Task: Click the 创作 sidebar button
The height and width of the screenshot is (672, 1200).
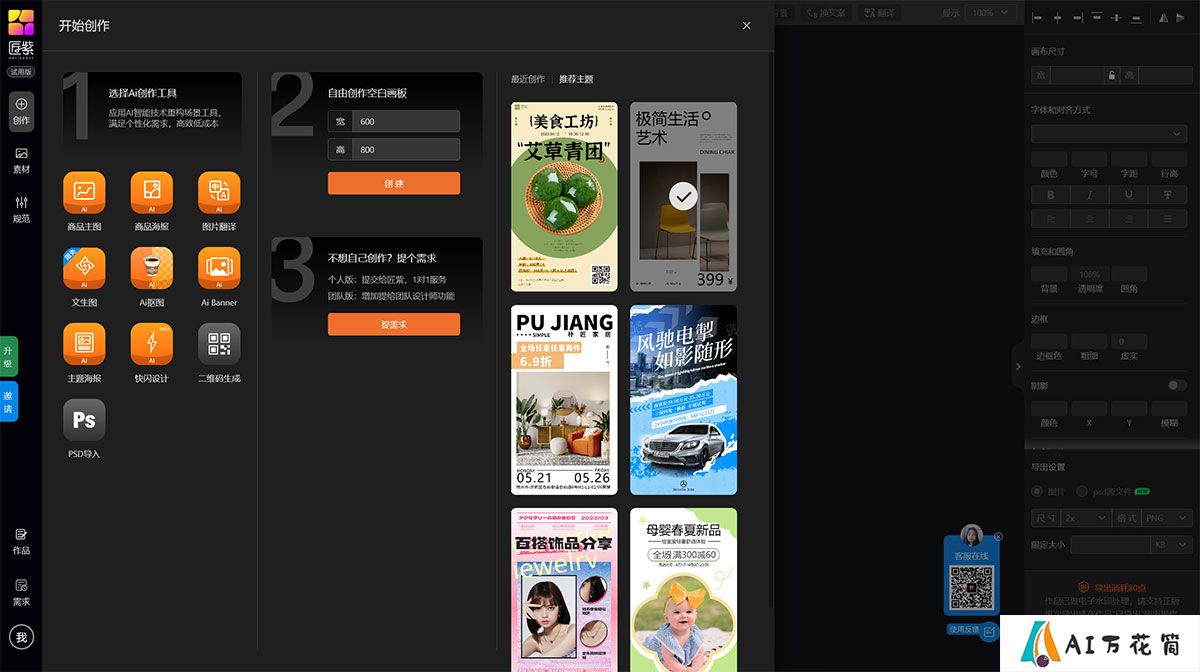Action: 21,110
